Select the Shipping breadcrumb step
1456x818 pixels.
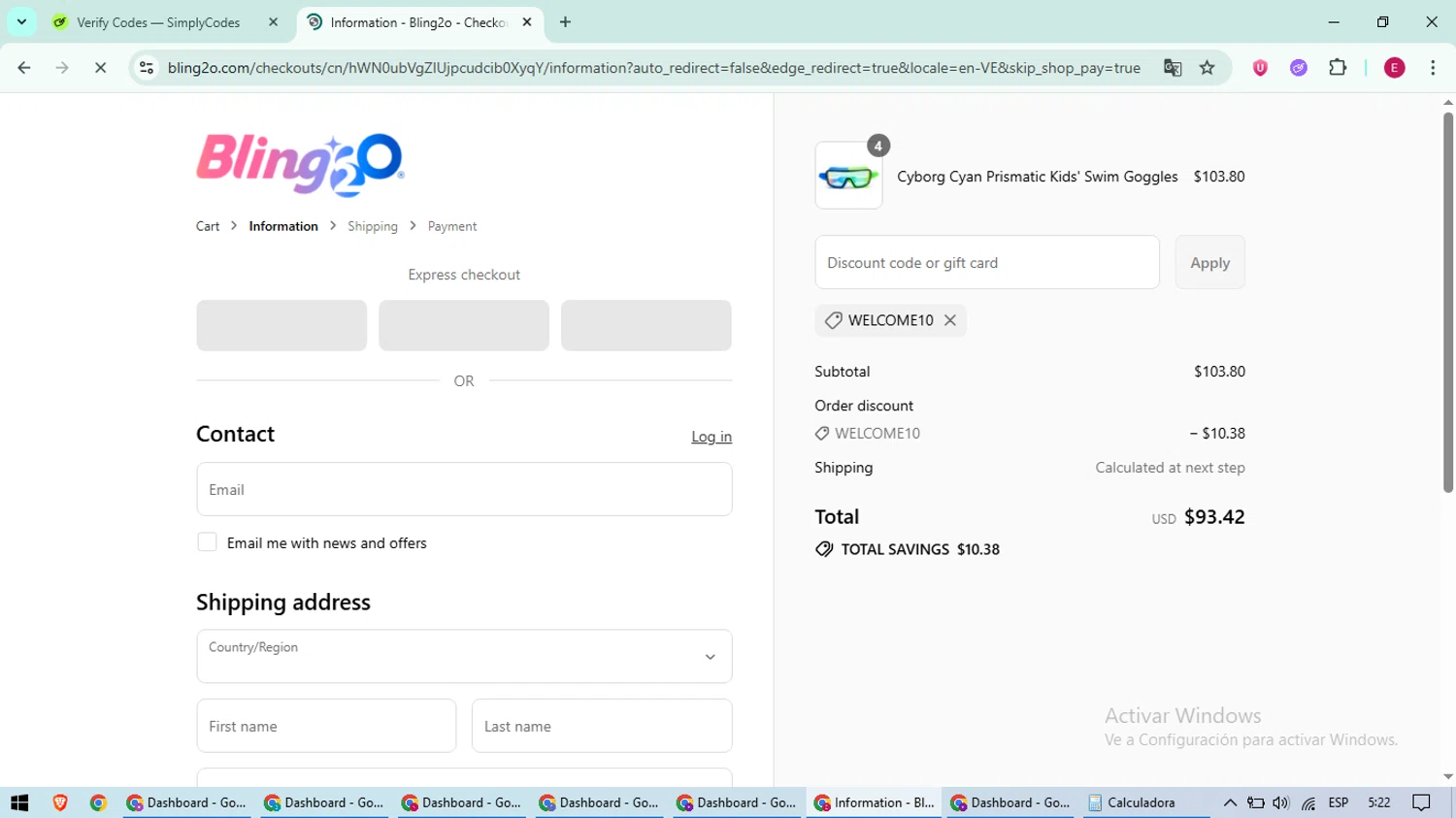pyautogui.click(x=373, y=226)
